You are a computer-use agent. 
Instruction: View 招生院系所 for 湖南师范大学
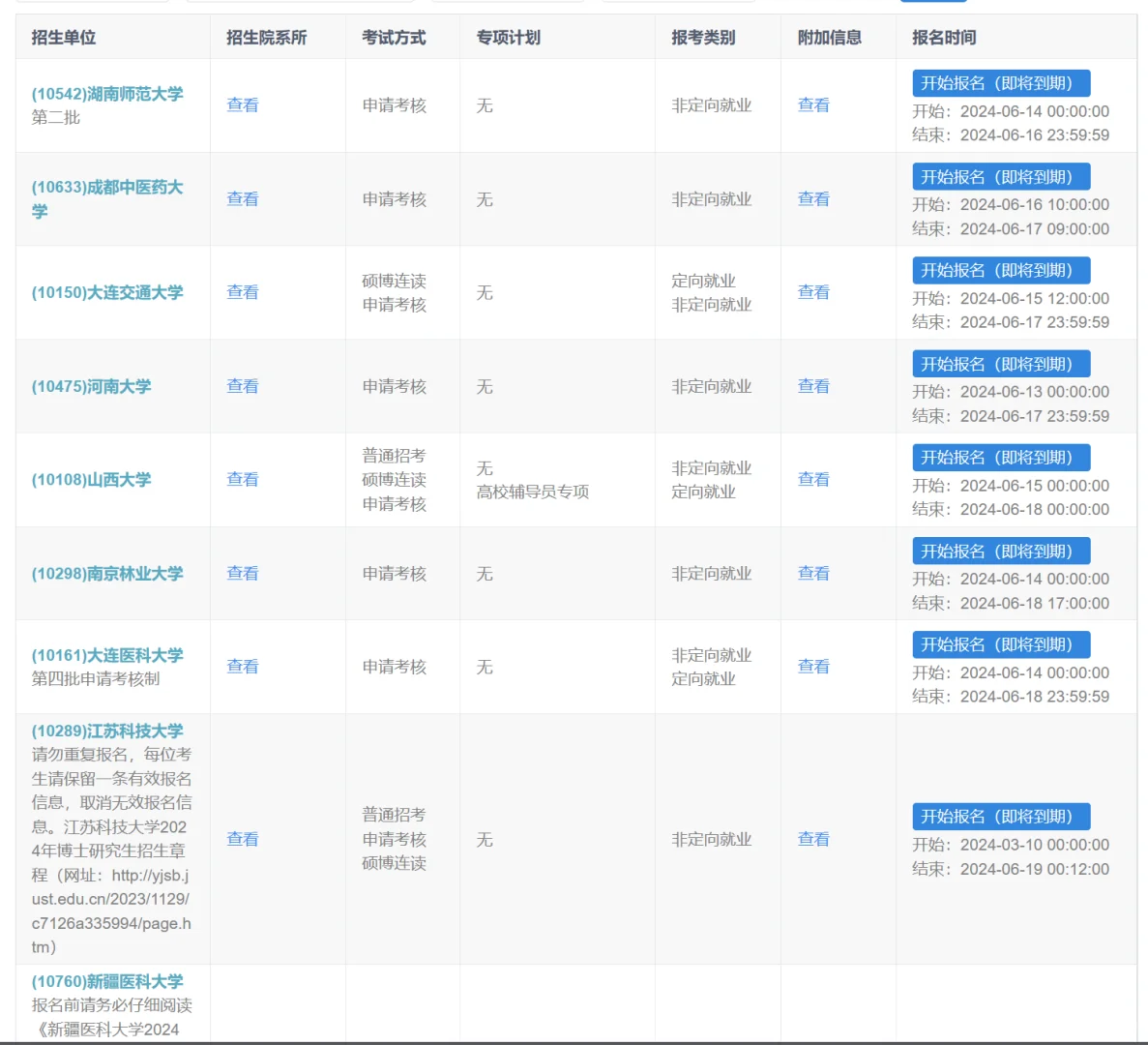243,104
